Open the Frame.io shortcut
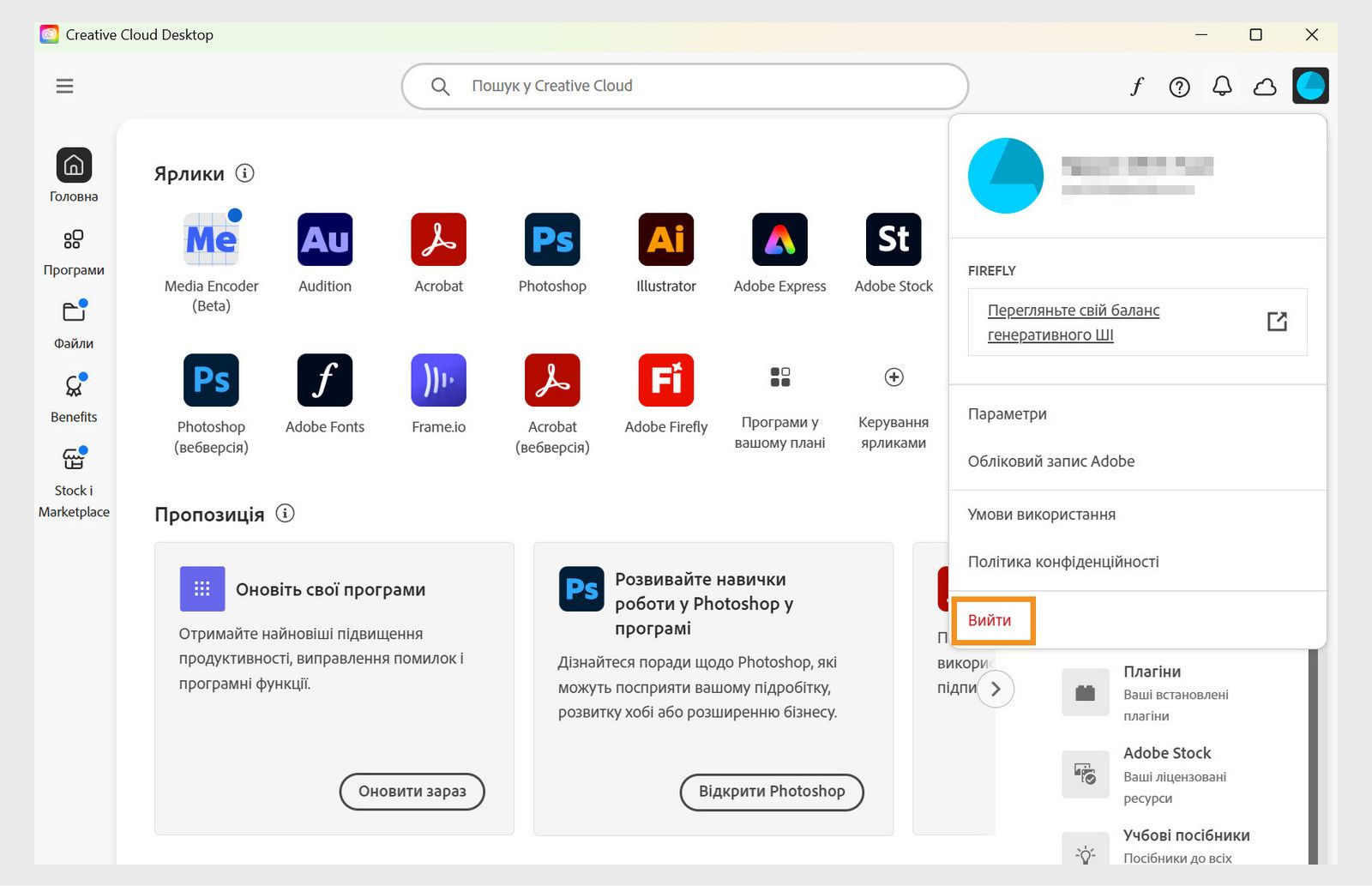The image size is (1372, 886). [438, 395]
